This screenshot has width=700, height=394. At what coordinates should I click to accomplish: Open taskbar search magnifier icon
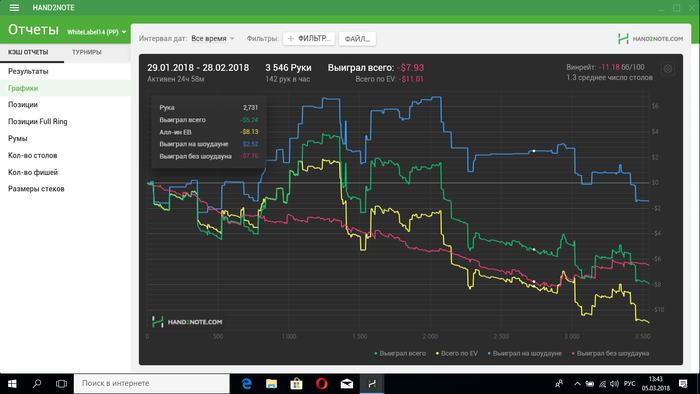[x=37, y=384]
